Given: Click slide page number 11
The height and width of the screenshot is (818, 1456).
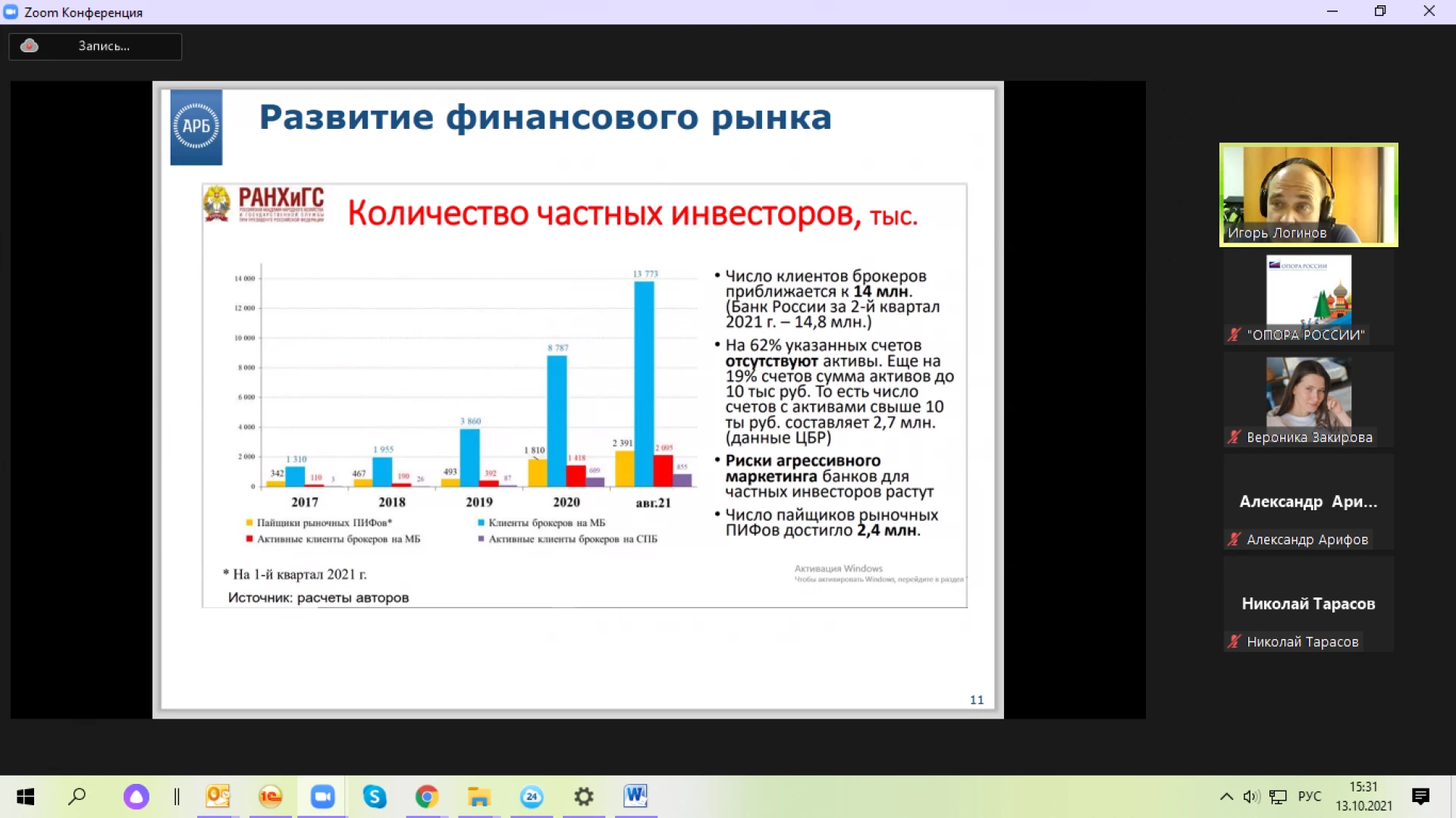Looking at the screenshot, I should click(977, 700).
